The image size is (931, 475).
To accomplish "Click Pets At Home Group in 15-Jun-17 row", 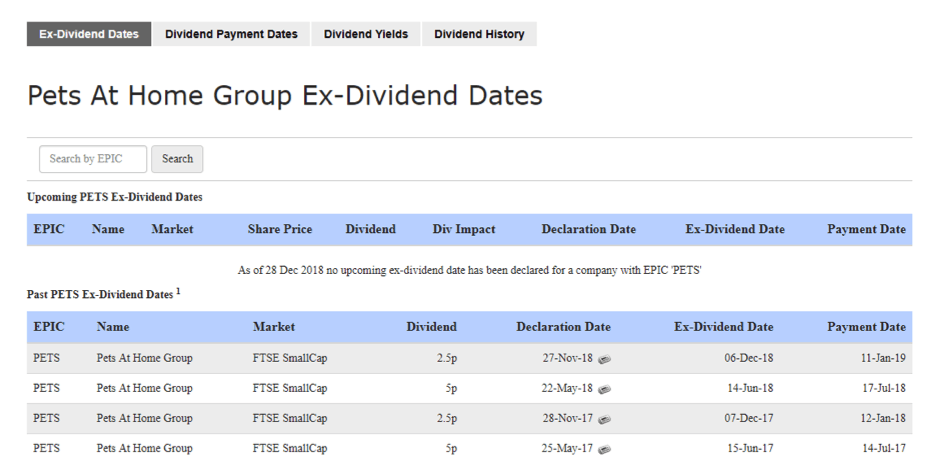I will point(144,449).
